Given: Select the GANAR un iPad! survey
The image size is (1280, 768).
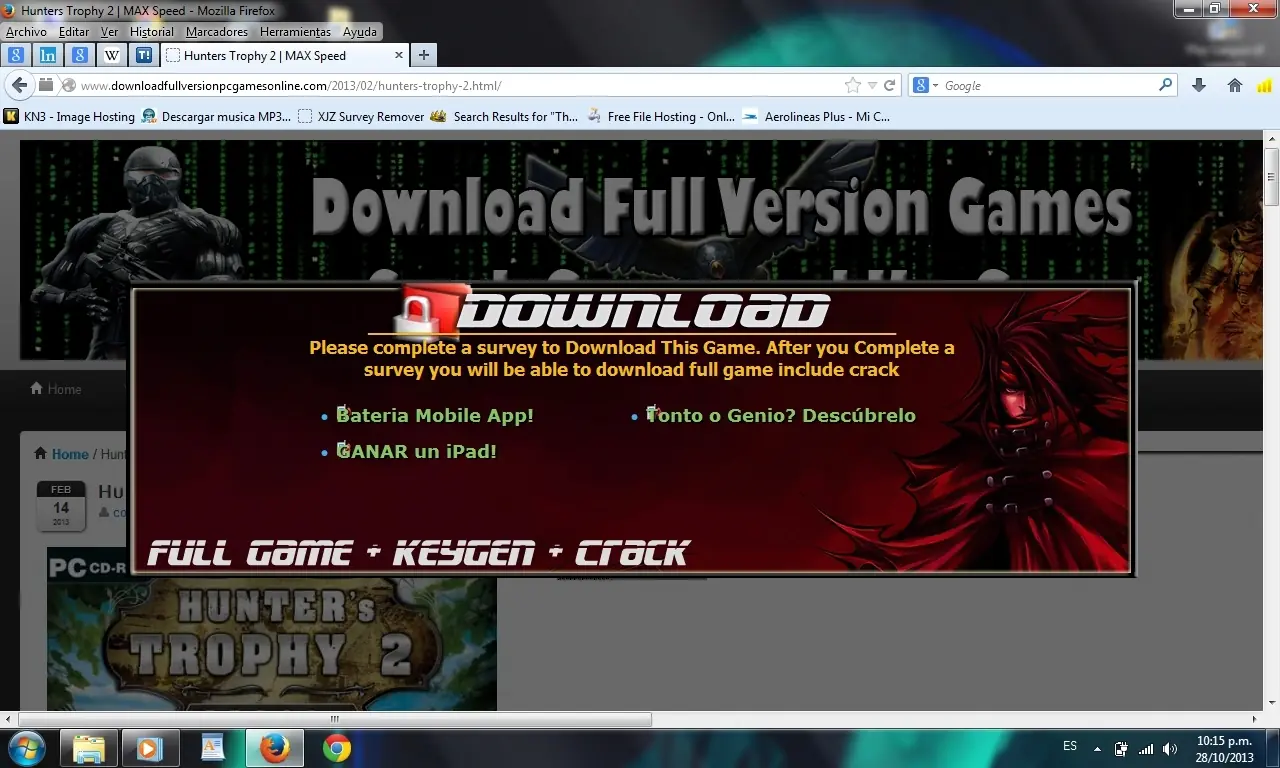Looking at the screenshot, I should (417, 451).
